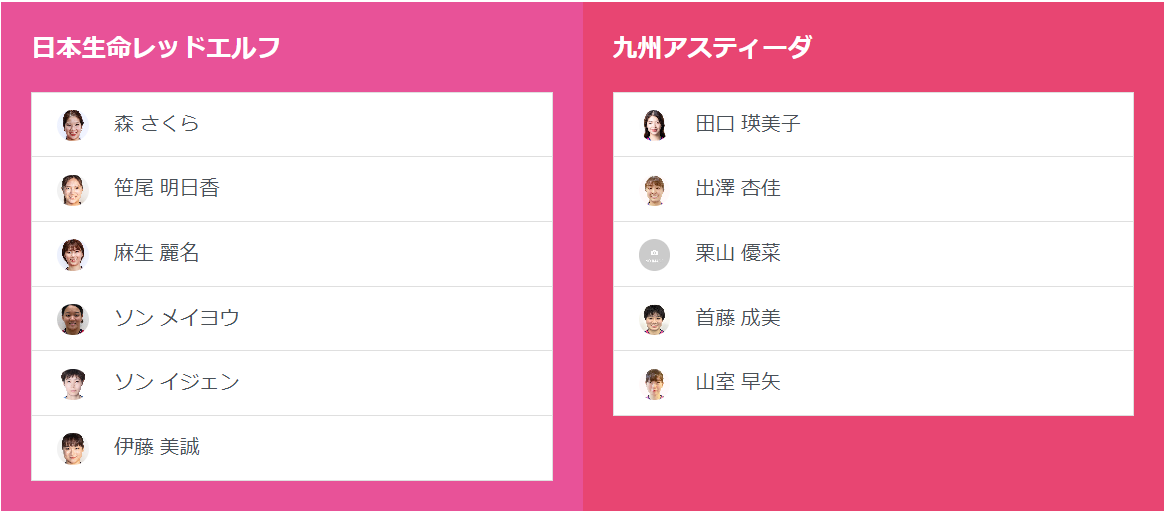Click 麻生 麗名's avatar image
Image resolution: width=1164 pixels, height=513 pixels.
pos(73,254)
